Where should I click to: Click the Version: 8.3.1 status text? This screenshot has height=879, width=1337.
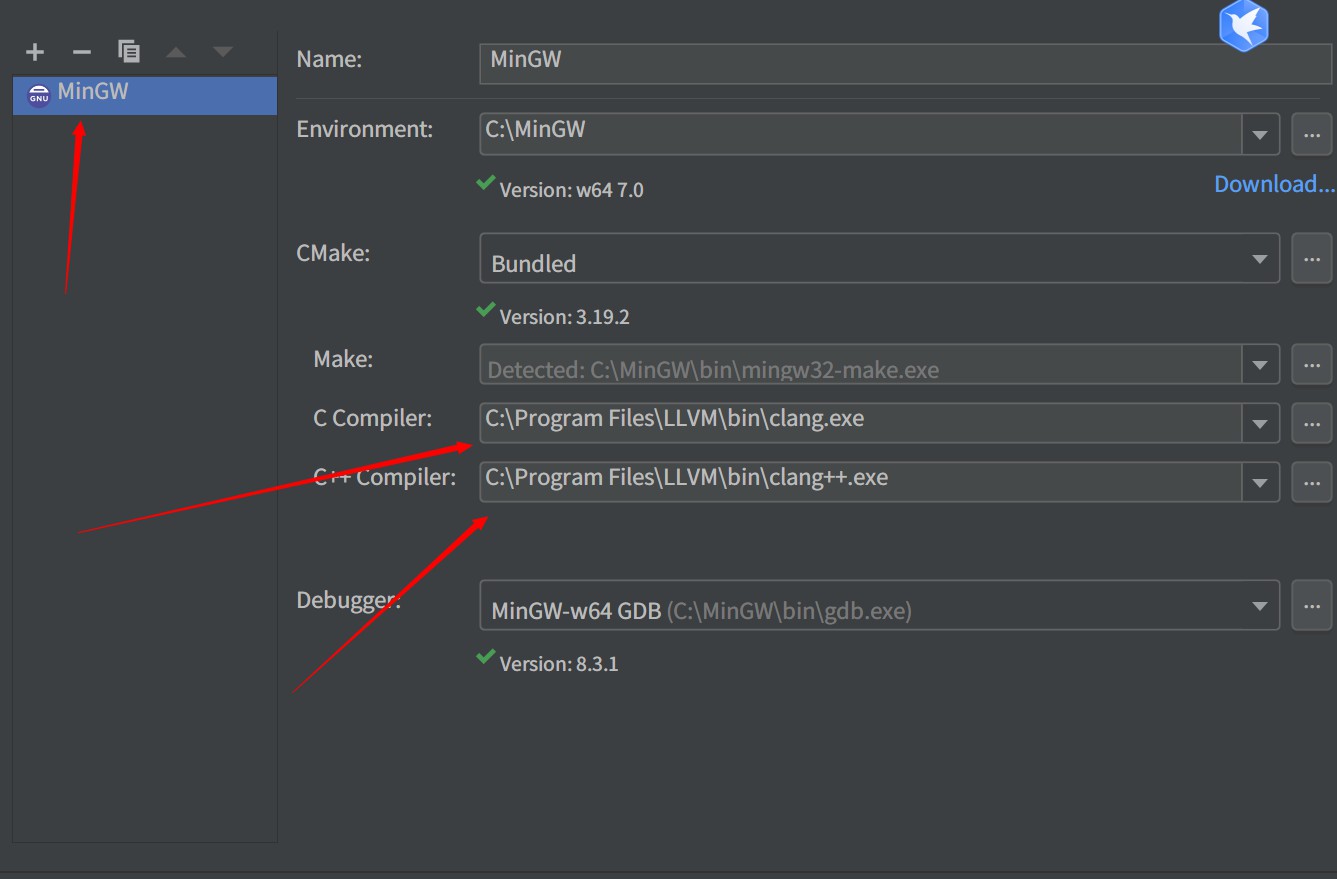(x=559, y=664)
